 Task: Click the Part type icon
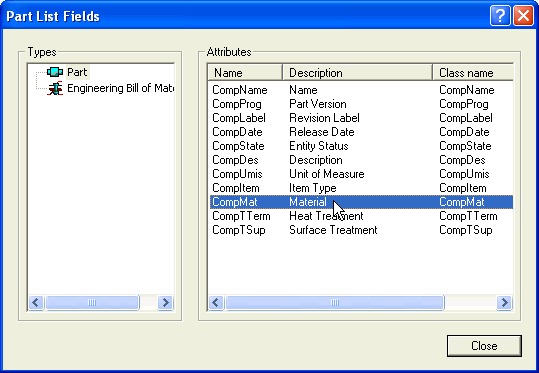55,72
